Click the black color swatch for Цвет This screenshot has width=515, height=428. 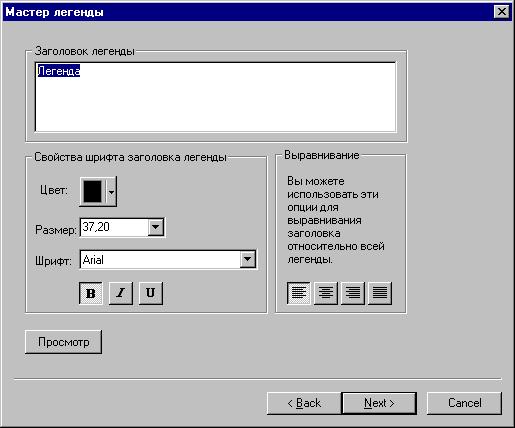point(93,191)
